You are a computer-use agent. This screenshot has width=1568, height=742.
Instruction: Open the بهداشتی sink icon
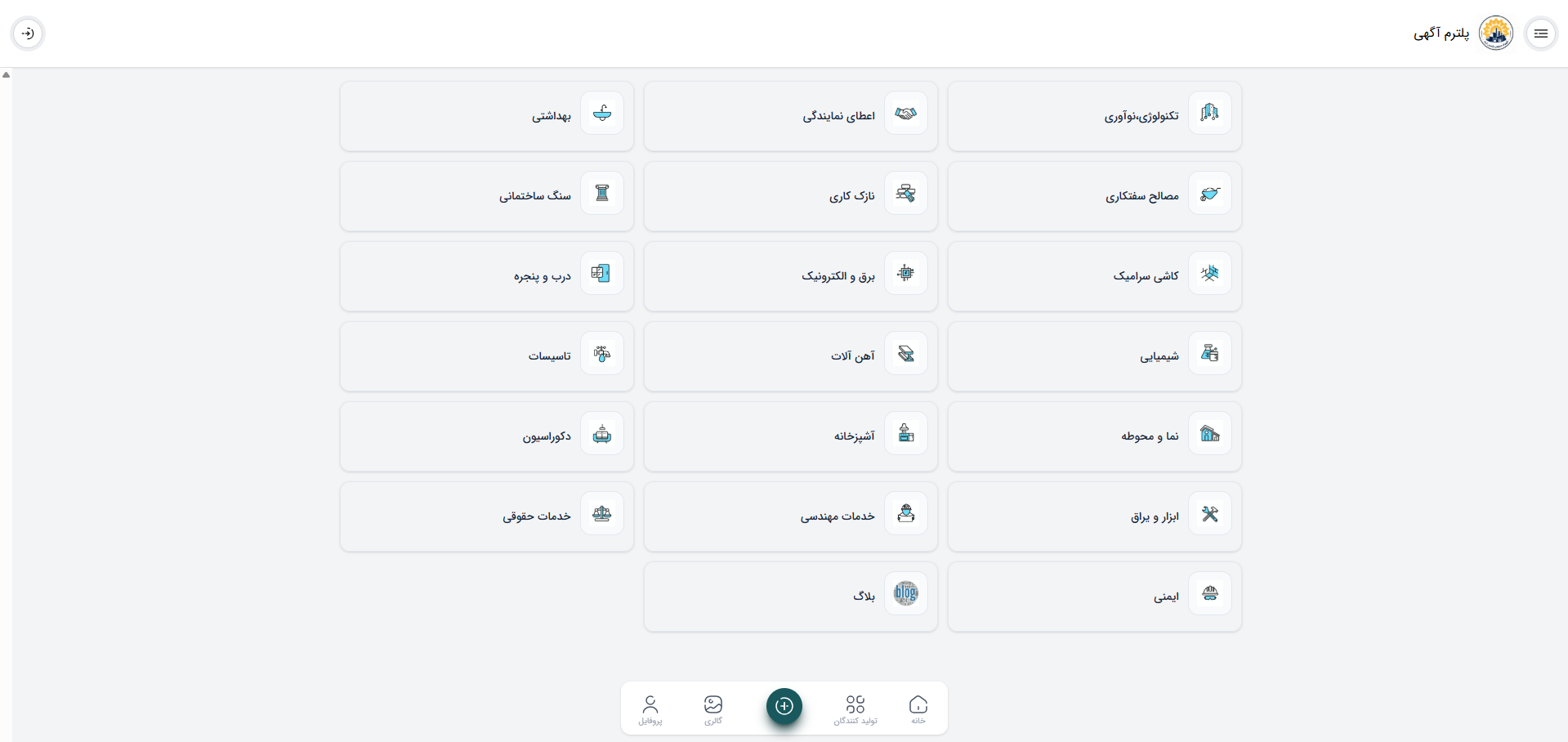click(602, 113)
